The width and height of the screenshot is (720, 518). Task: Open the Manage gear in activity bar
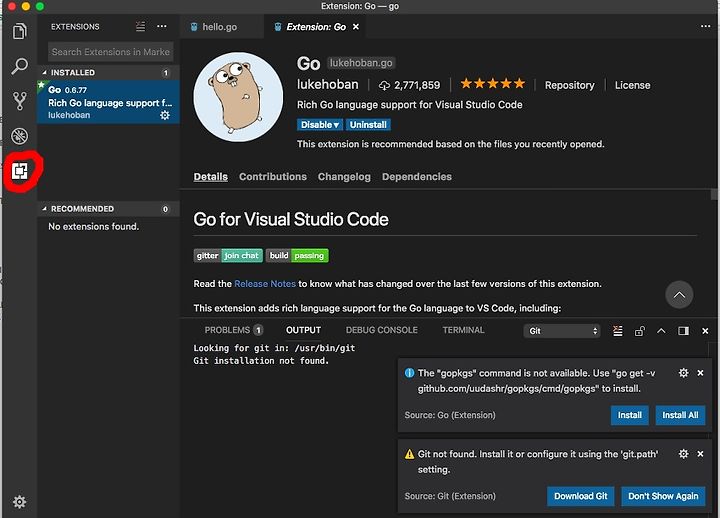click(19, 501)
